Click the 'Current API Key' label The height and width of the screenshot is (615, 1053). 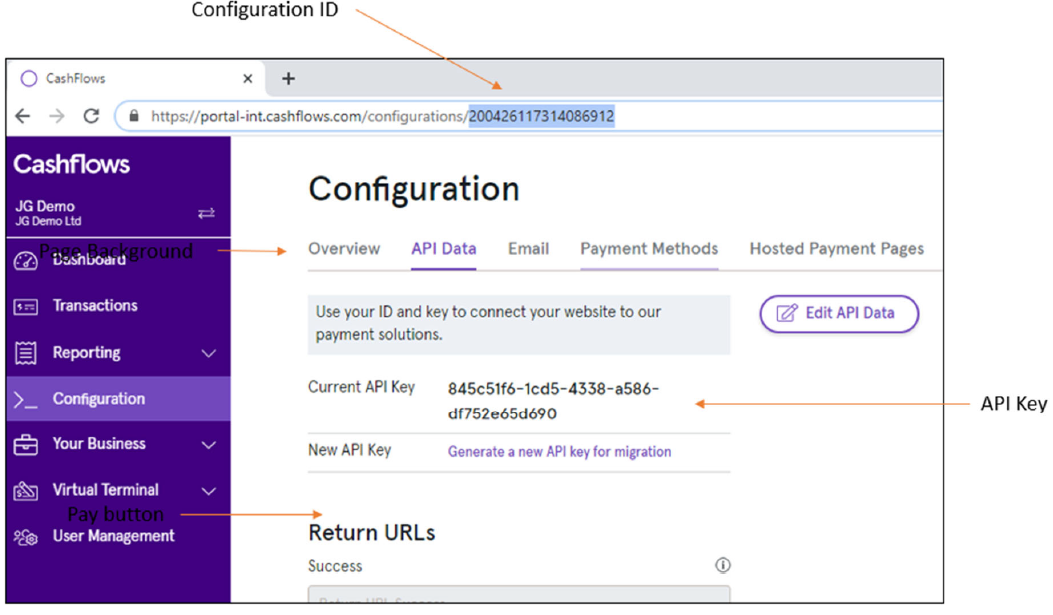[x=361, y=387]
